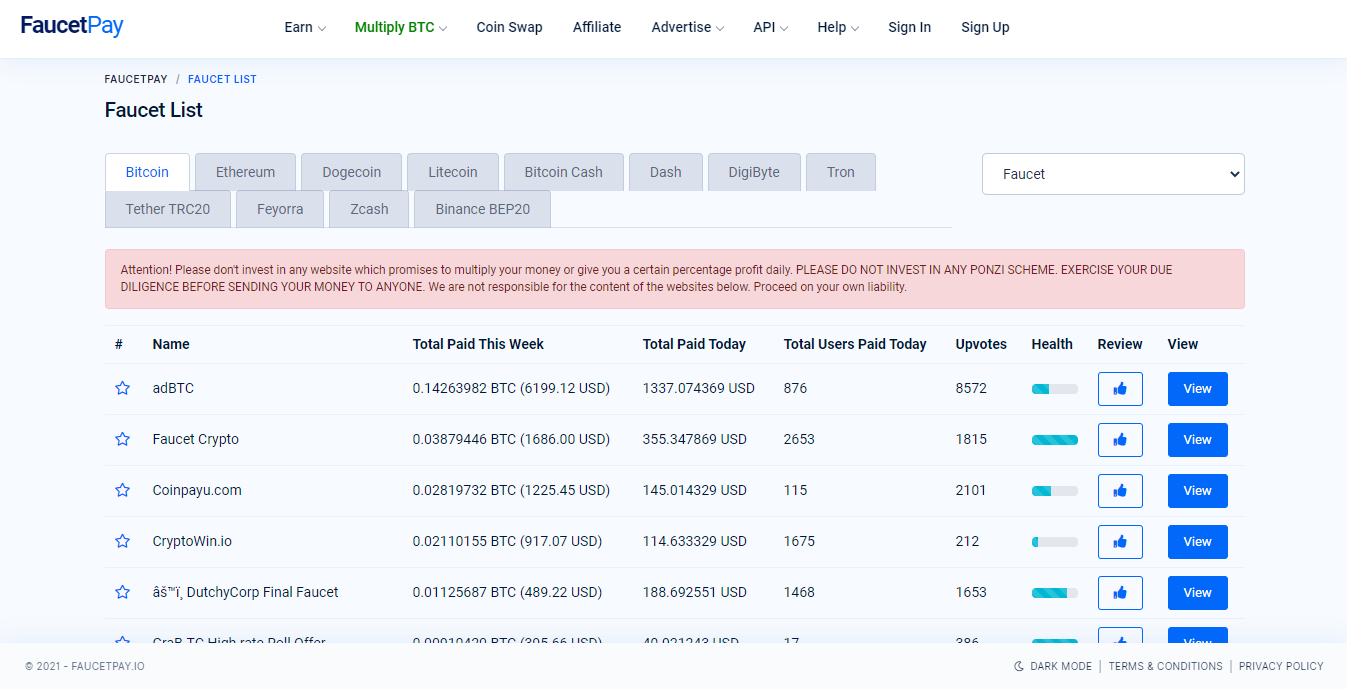Open the Faucet type dropdown
1347x689 pixels.
pos(1112,174)
